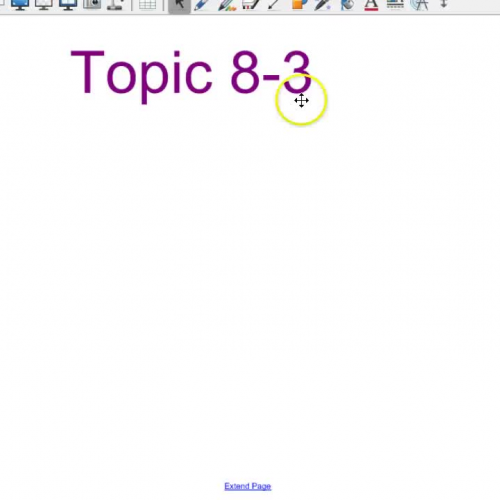Select the Creative Pens tool
The width and height of the screenshot is (500, 500).
[227, 5]
